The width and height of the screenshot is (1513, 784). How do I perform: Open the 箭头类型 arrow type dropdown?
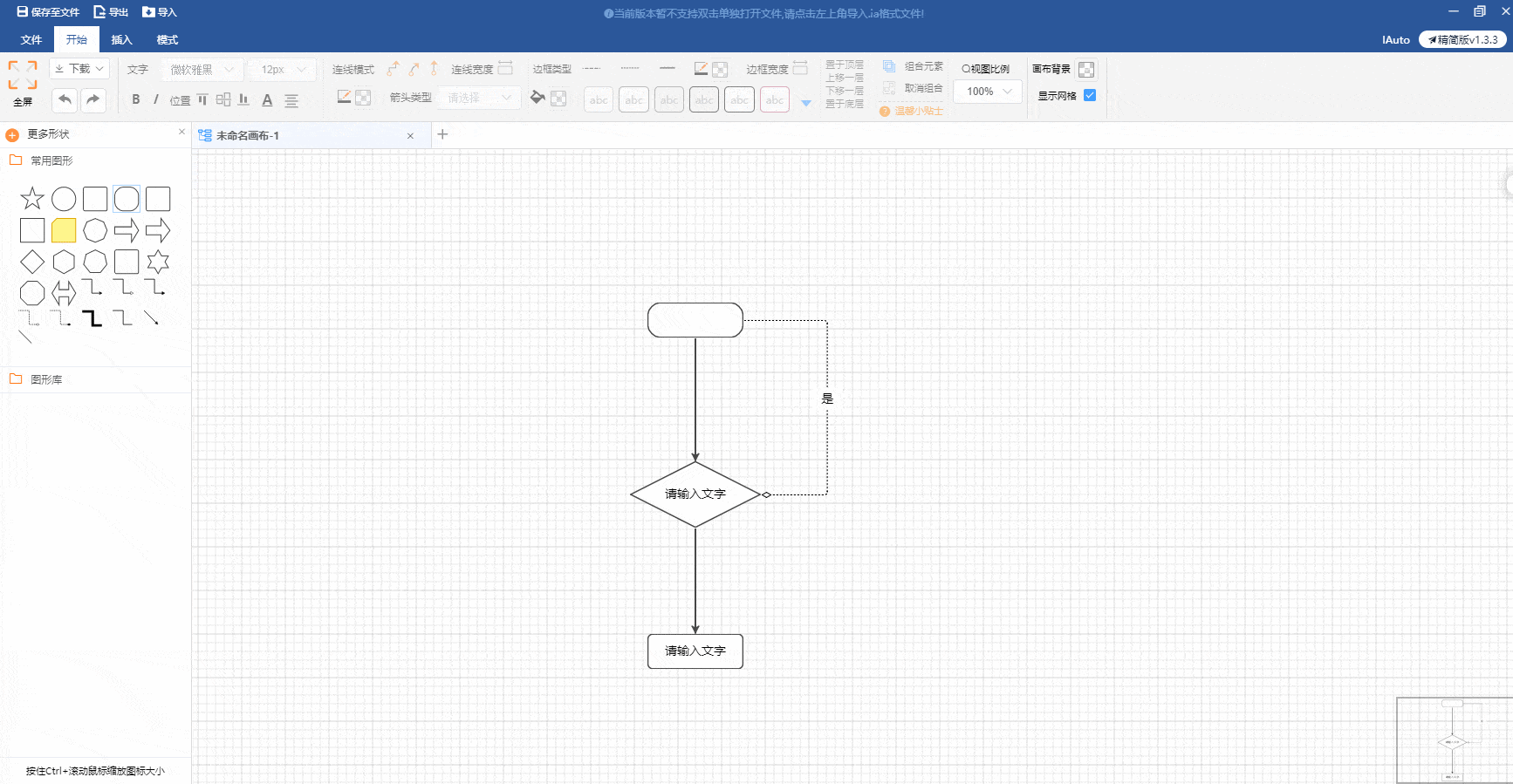click(x=478, y=98)
